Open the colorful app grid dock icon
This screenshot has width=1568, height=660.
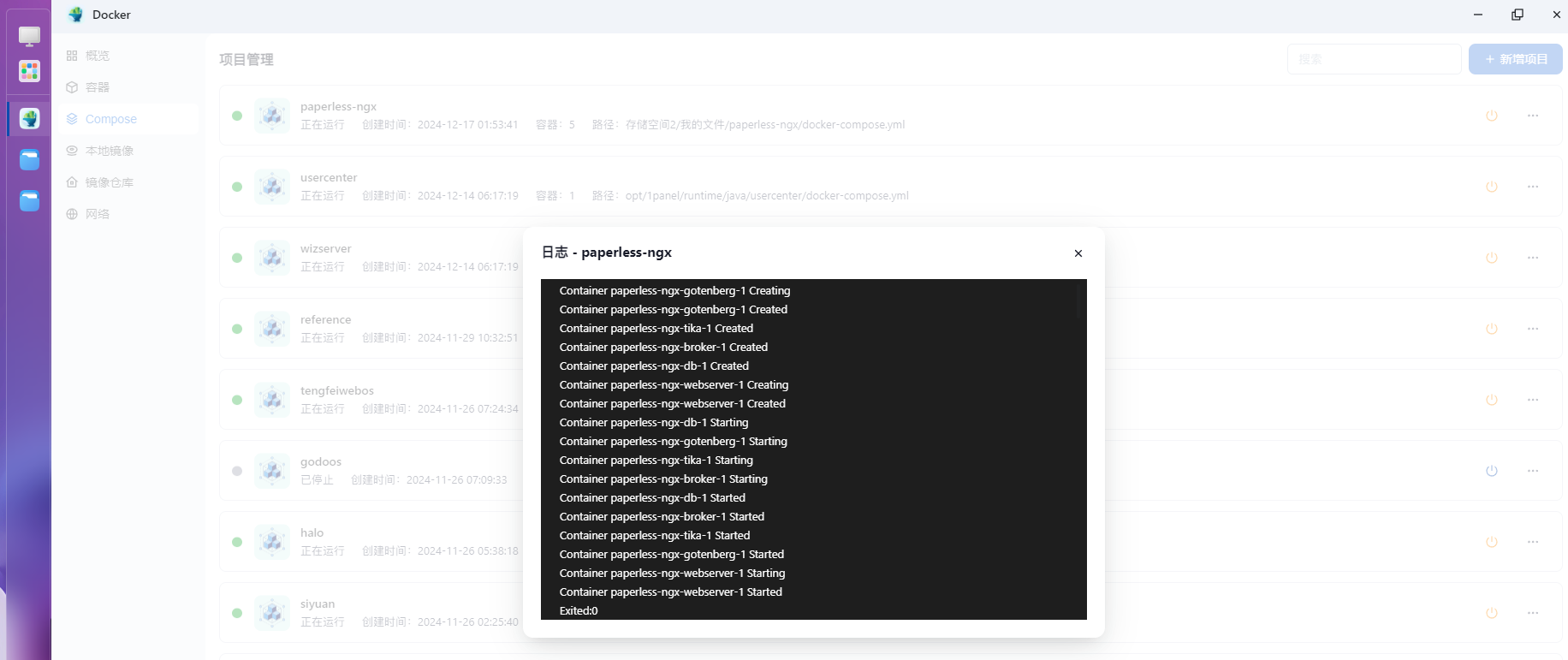(x=30, y=71)
